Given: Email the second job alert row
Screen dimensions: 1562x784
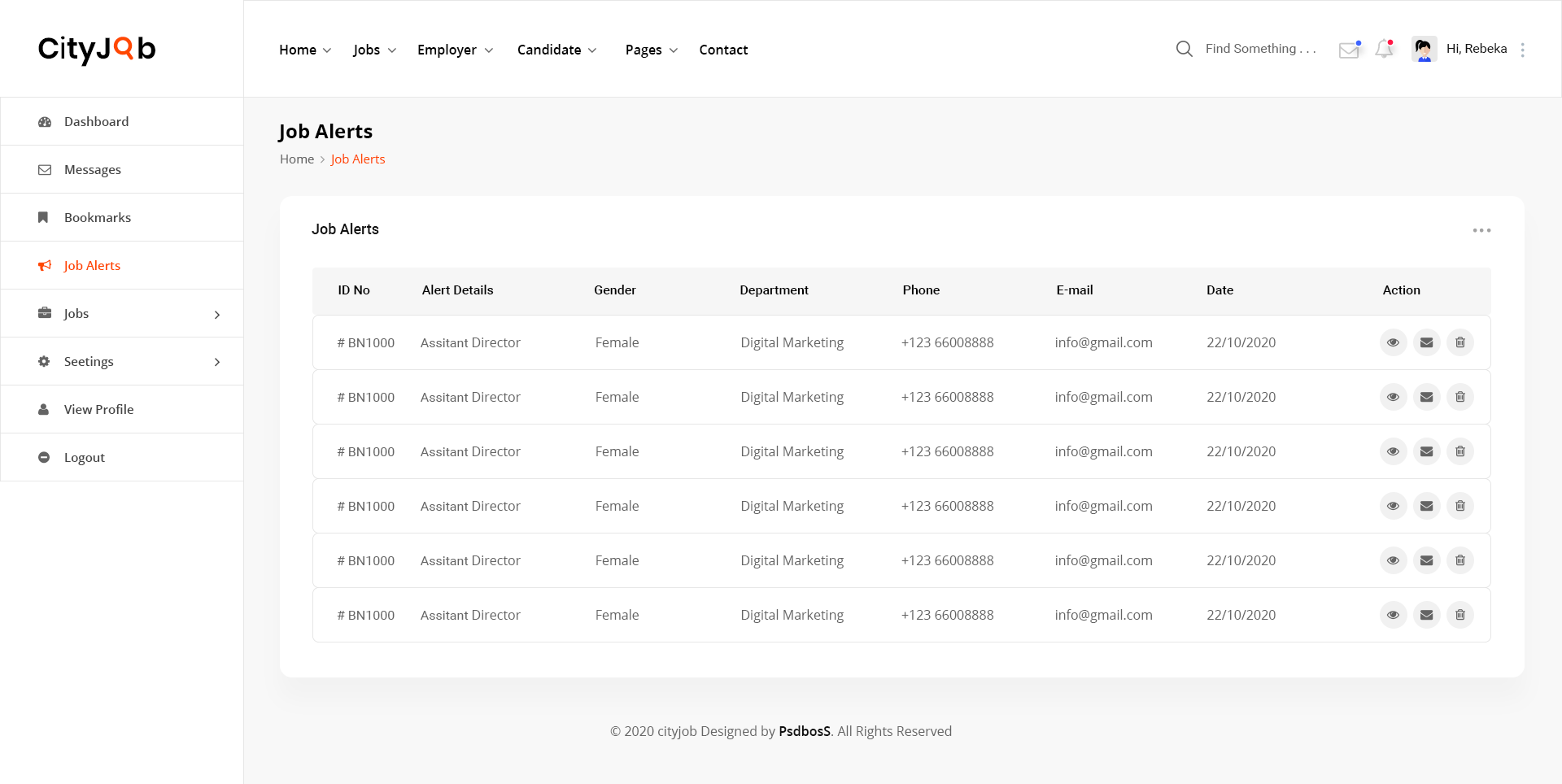Looking at the screenshot, I should click(x=1426, y=397).
